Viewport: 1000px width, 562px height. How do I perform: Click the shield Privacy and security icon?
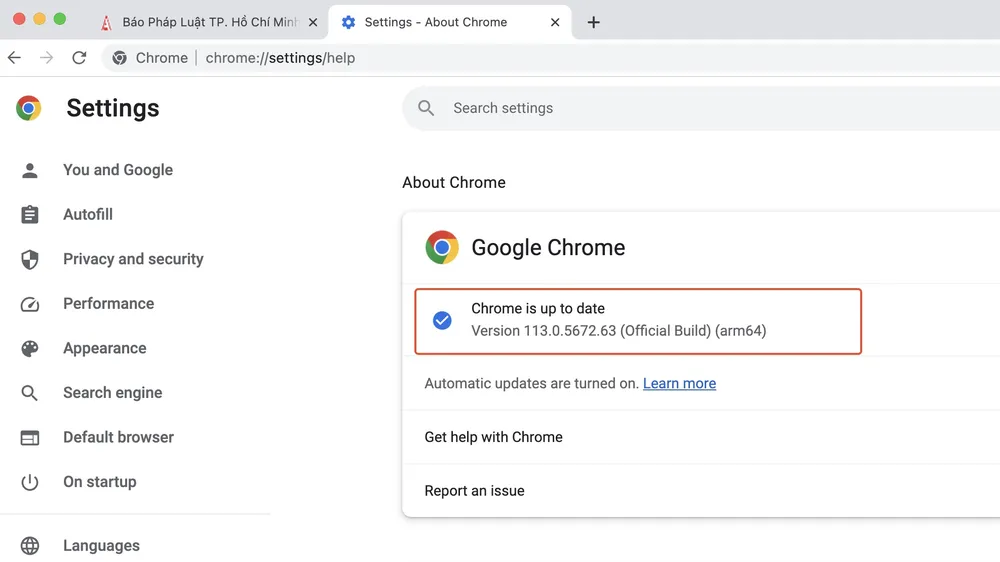(29, 260)
